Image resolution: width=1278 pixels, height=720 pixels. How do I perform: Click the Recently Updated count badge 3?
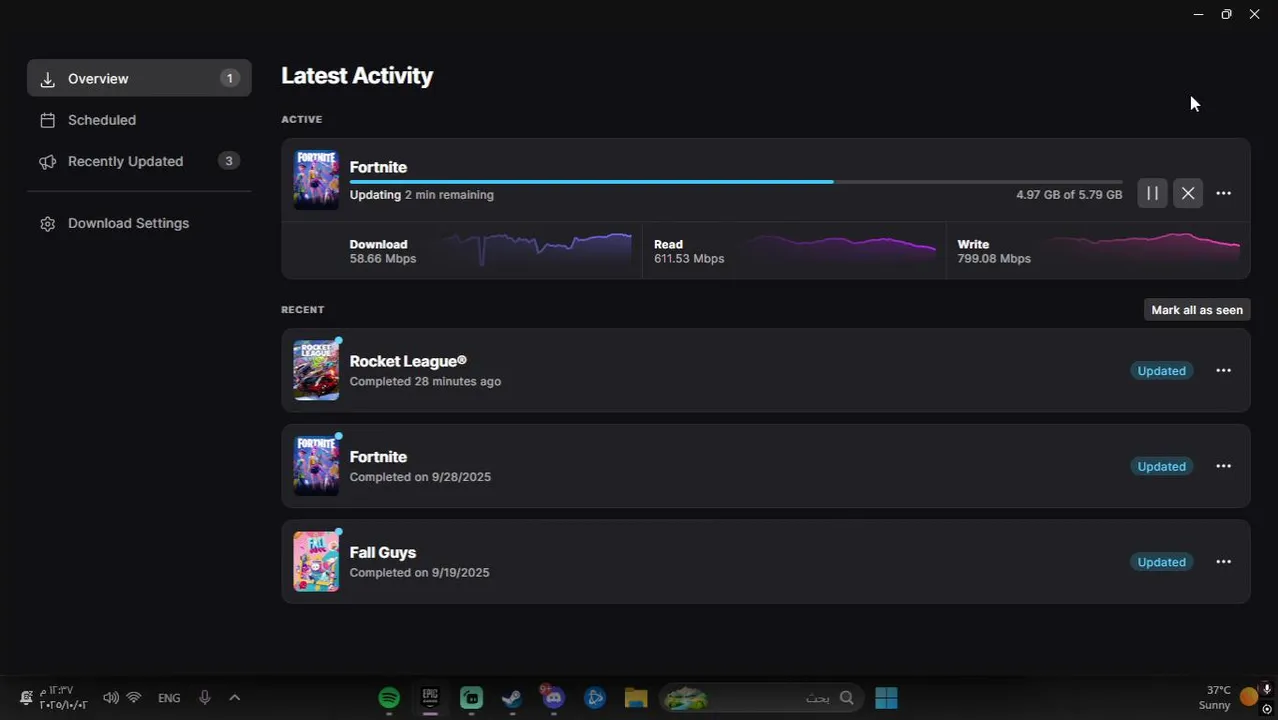pyautogui.click(x=229, y=161)
